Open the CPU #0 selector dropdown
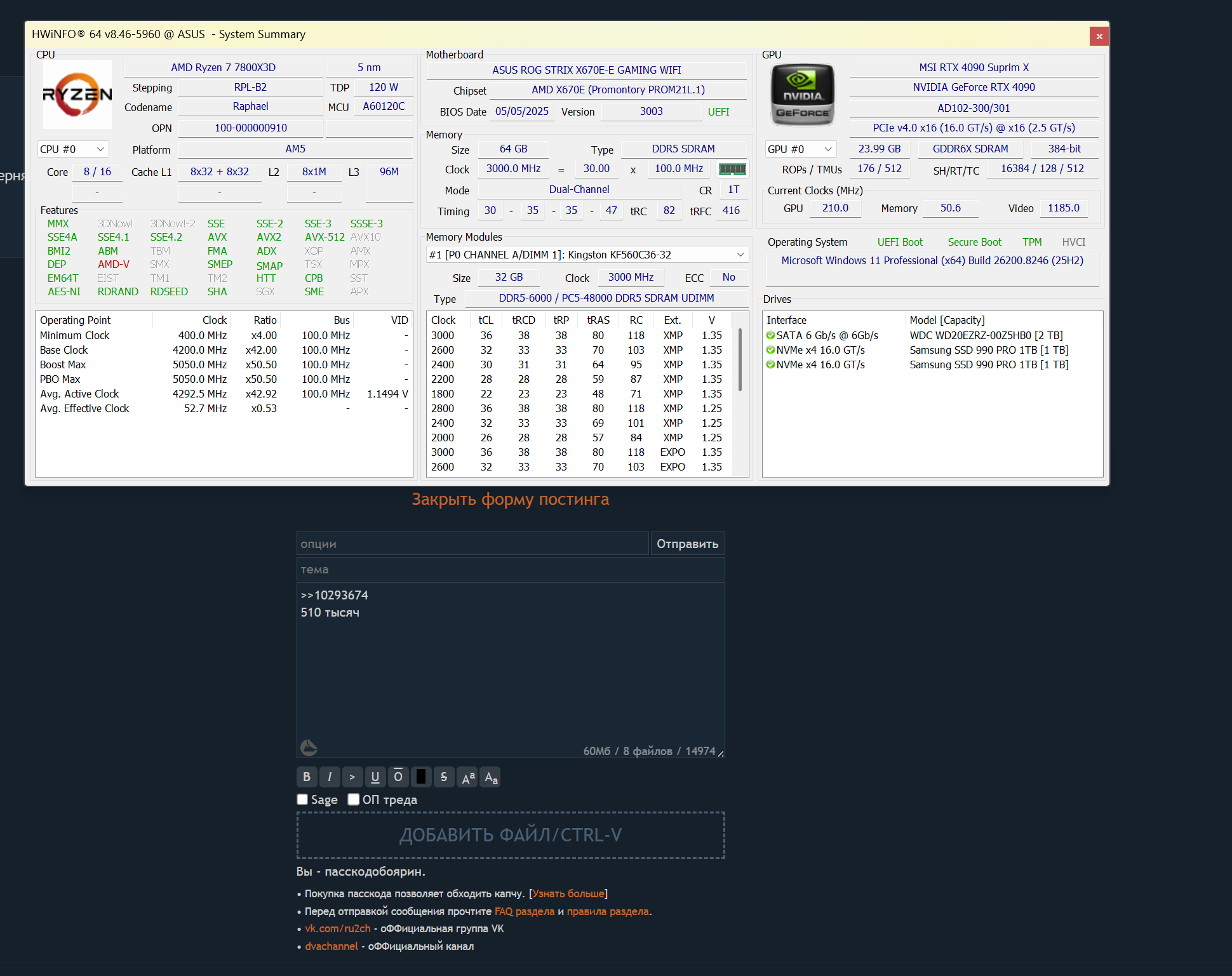The width and height of the screenshot is (1232, 976). click(x=73, y=149)
